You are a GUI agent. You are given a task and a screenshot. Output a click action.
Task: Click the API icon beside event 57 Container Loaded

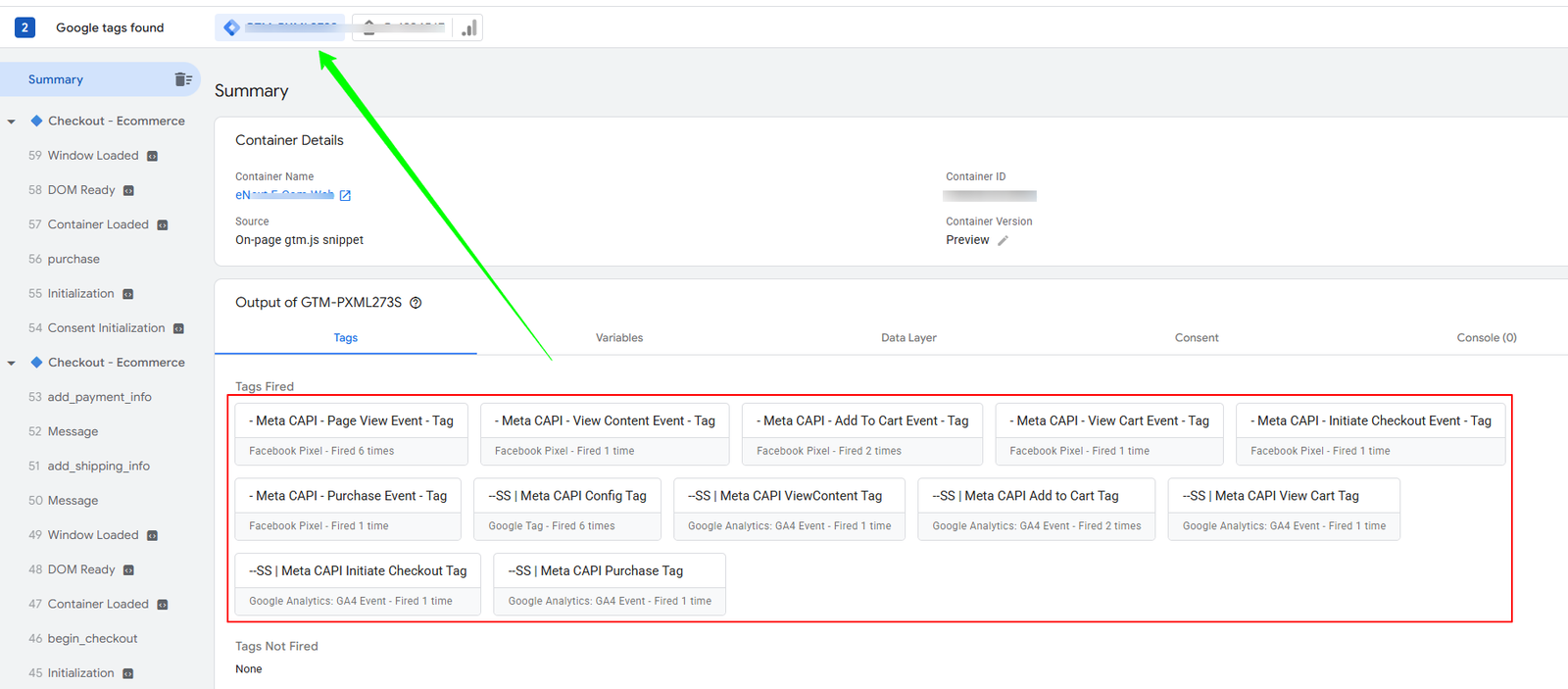(163, 224)
